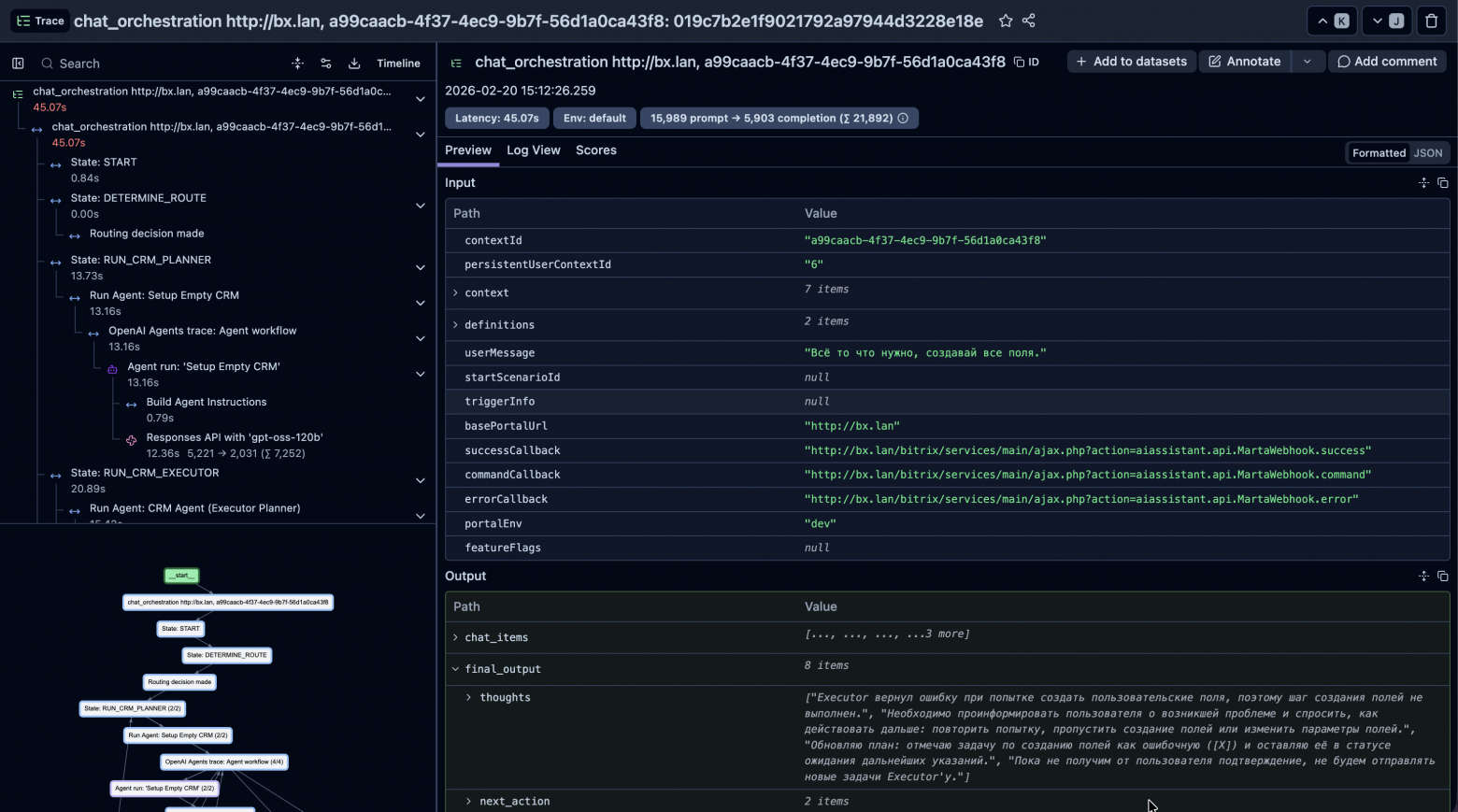The image size is (1458, 812).
Task: Collapse the final_output row
Action: [x=456, y=669]
